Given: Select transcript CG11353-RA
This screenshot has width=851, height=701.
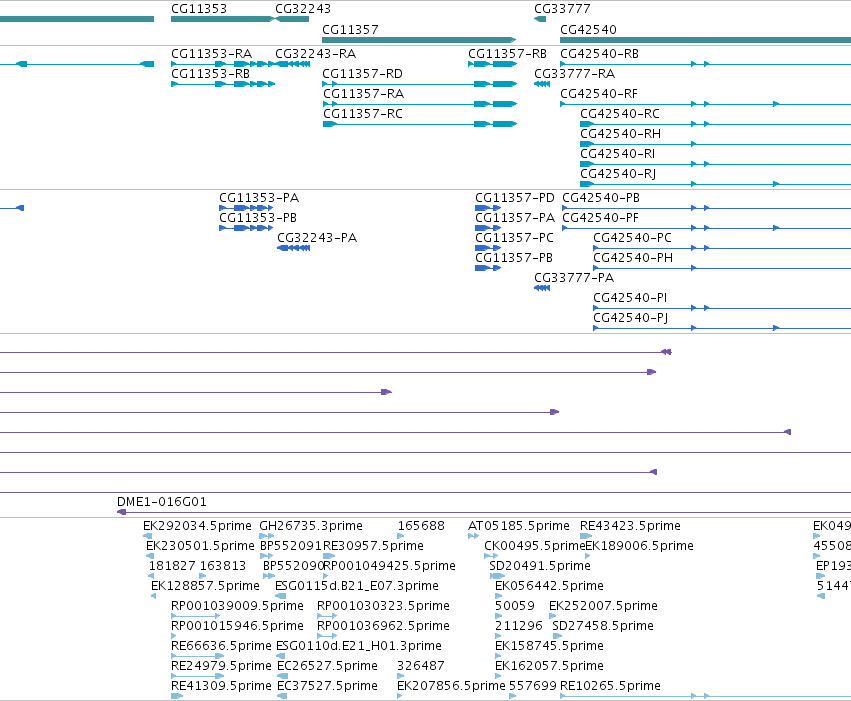Looking at the screenshot, I should point(223,64).
